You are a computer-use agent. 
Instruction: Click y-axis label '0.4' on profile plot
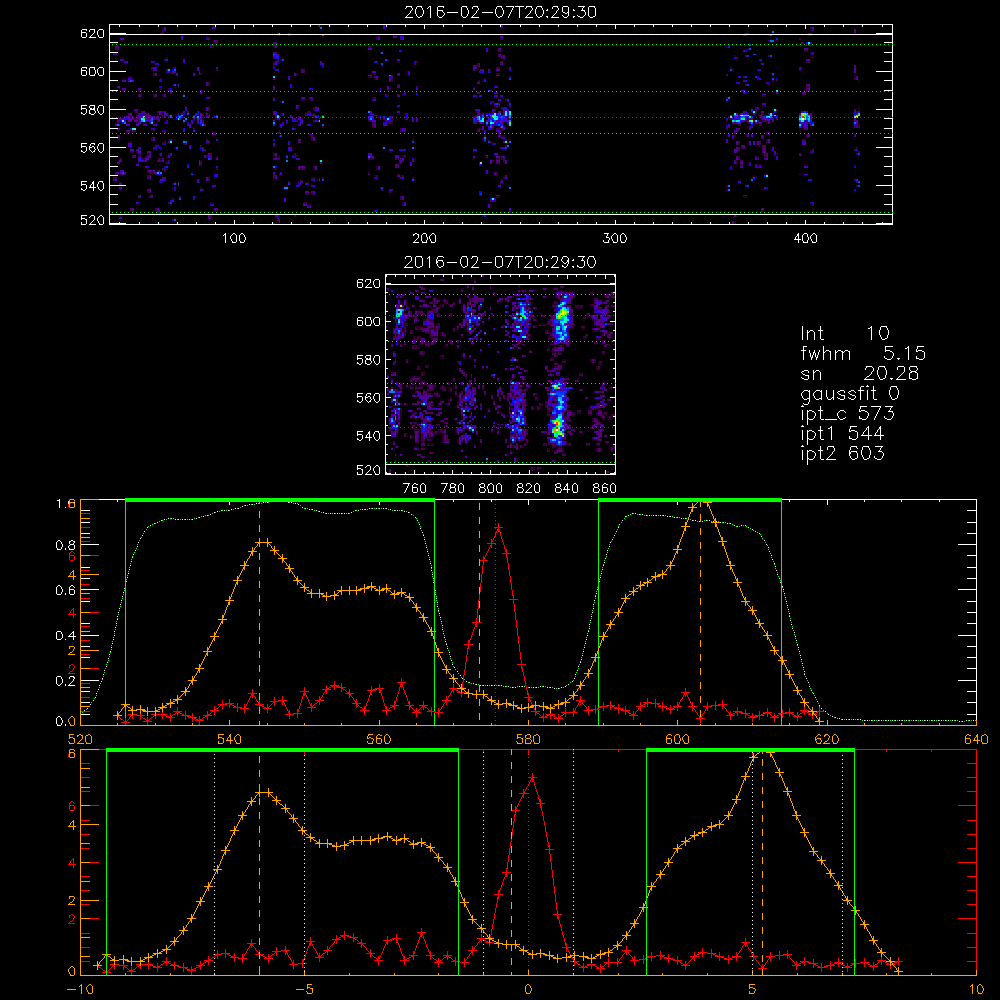(66, 636)
